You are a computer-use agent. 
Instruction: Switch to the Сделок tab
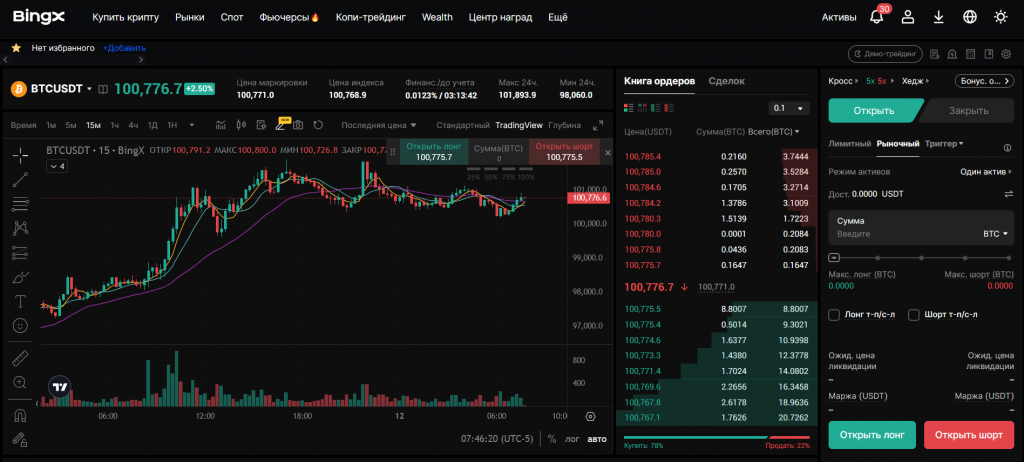point(726,81)
